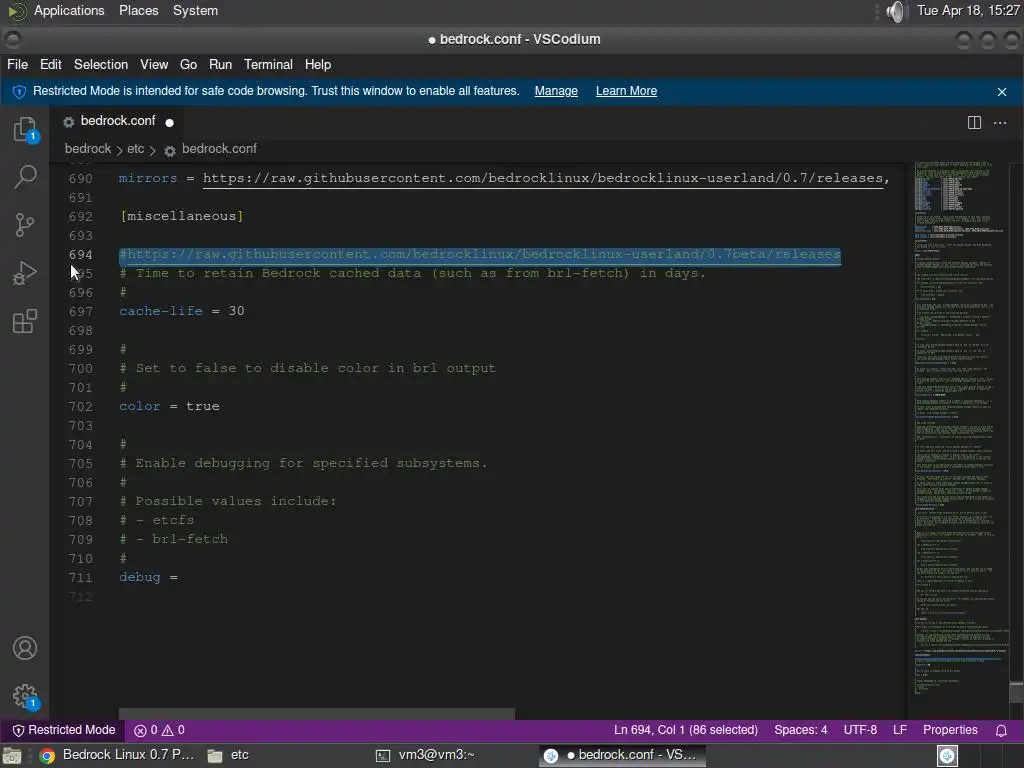Switch to the vm3@vm3 terminal taskbar item
The image size is (1024, 768).
point(426,755)
